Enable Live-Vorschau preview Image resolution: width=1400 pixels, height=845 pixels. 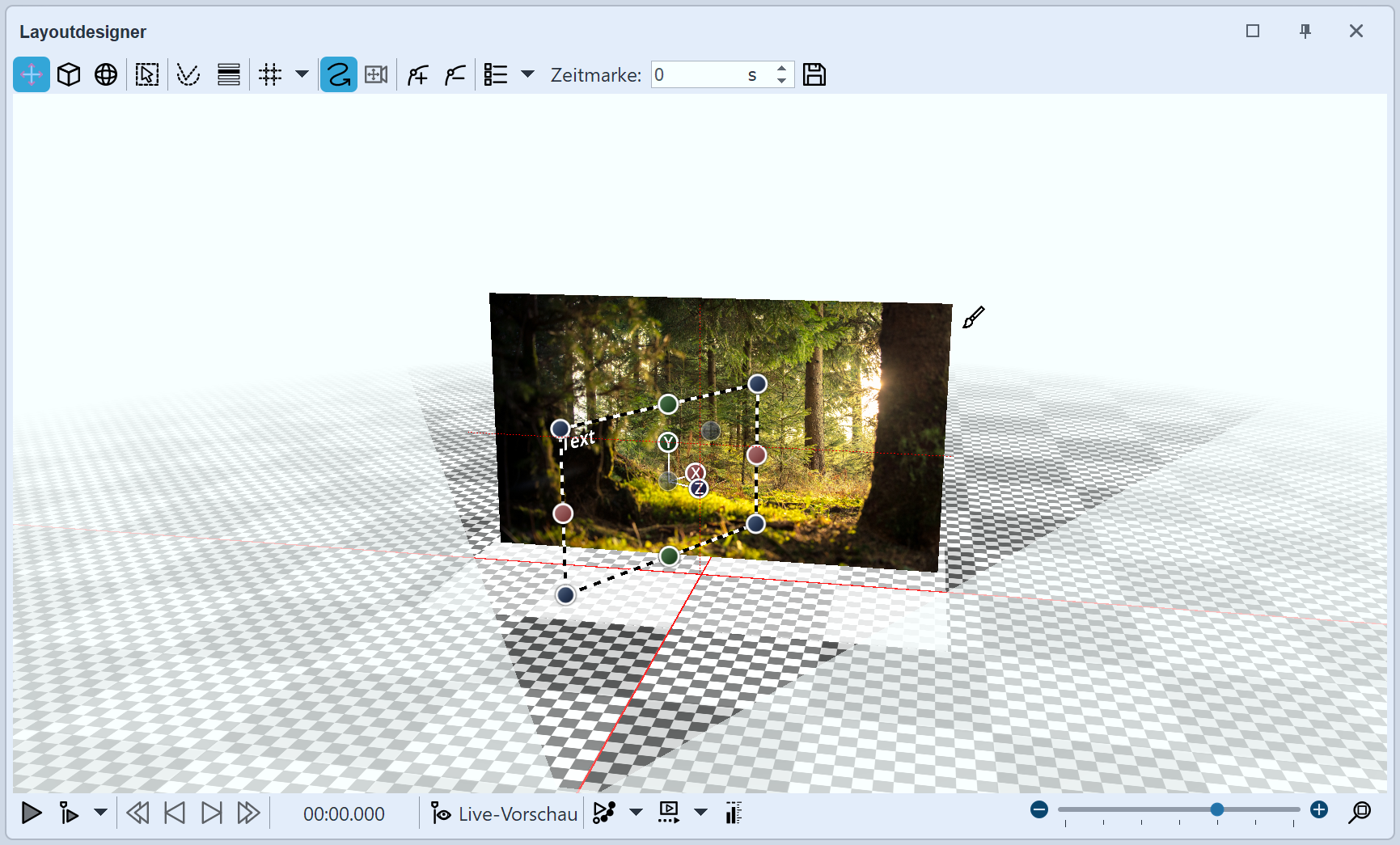(501, 813)
